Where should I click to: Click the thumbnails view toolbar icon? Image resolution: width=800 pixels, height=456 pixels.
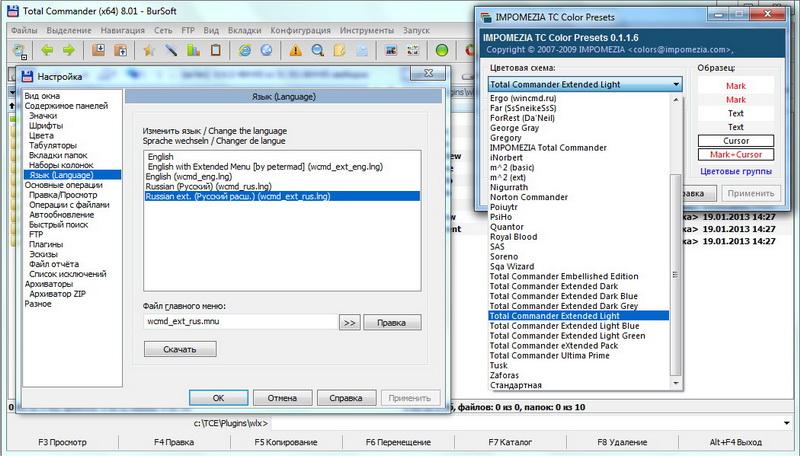[x=413, y=50]
